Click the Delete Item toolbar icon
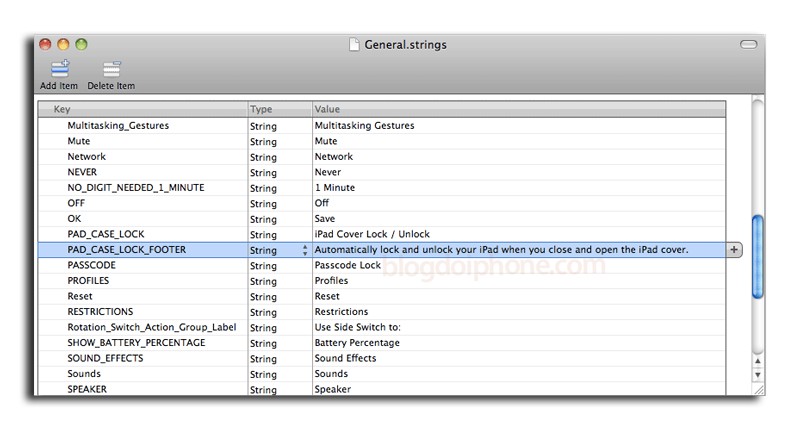The height and width of the screenshot is (430, 800). tap(111, 69)
